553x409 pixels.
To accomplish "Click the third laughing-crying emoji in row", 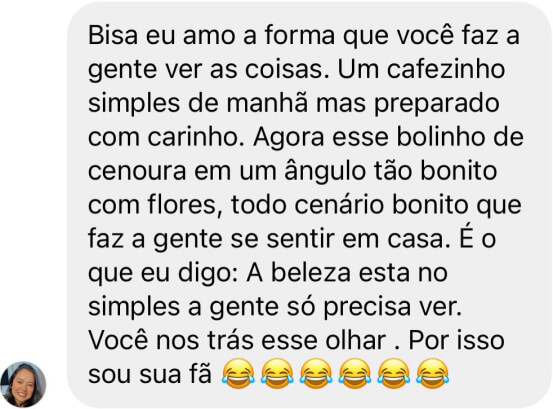I will pos(316,374).
